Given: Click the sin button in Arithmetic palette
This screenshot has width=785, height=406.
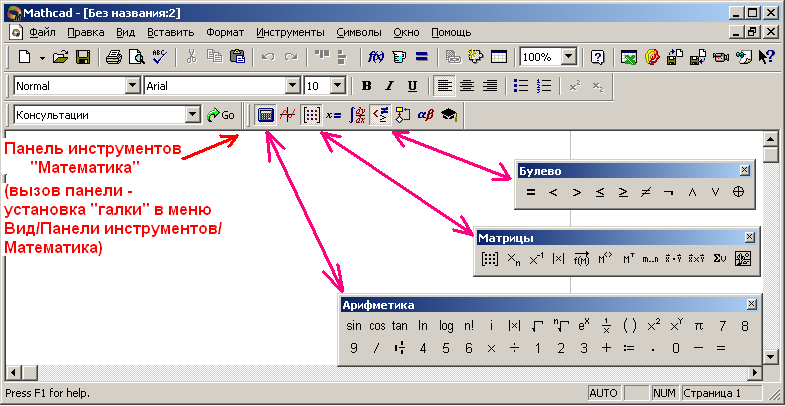Looking at the screenshot, I should click(353, 326).
